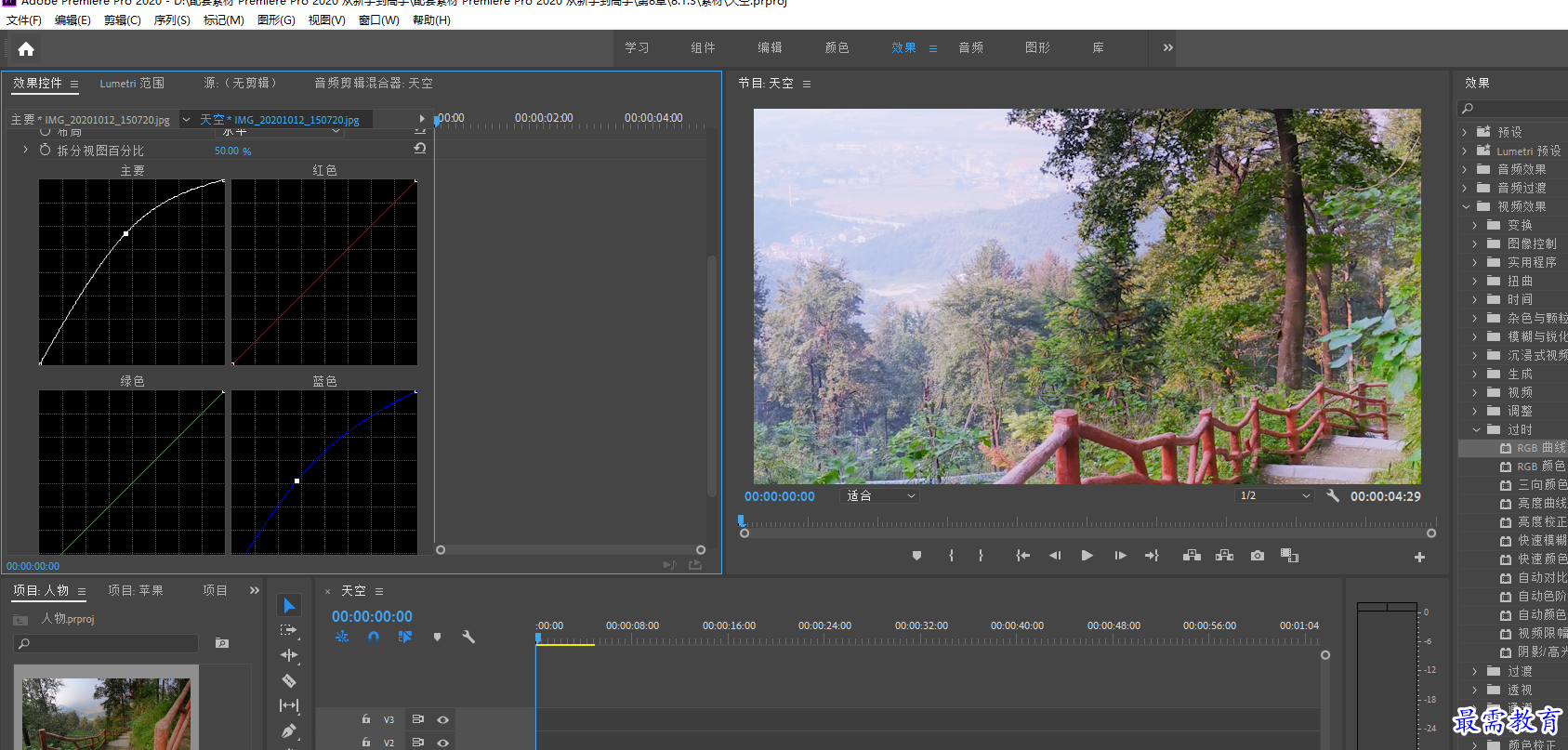Expand the Lumetri 预设 folder
Image resolution: width=1568 pixels, height=750 pixels.
tap(1465, 151)
